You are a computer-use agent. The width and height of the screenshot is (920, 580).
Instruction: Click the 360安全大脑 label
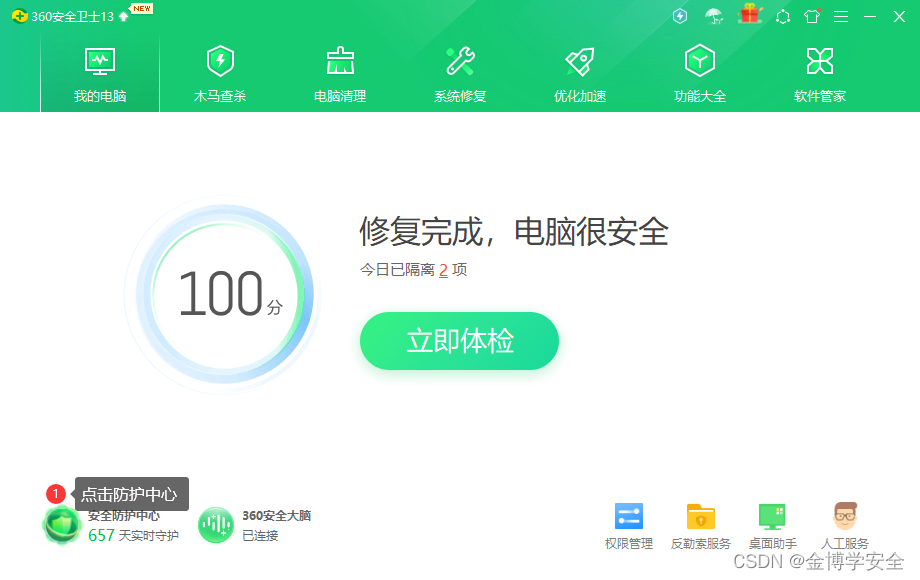point(276,515)
